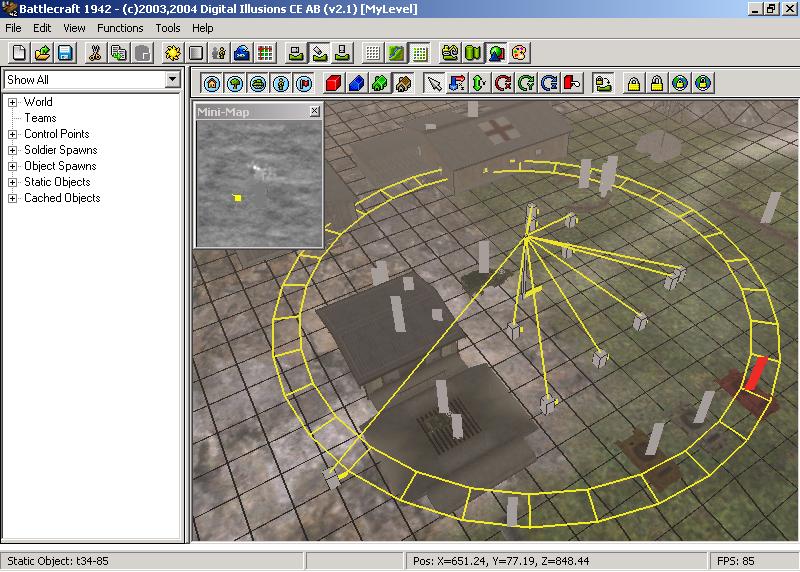Screen dimensions: 800x572
Task: Click the red green blue shapes icon
Action: click(x=496, y=53)
